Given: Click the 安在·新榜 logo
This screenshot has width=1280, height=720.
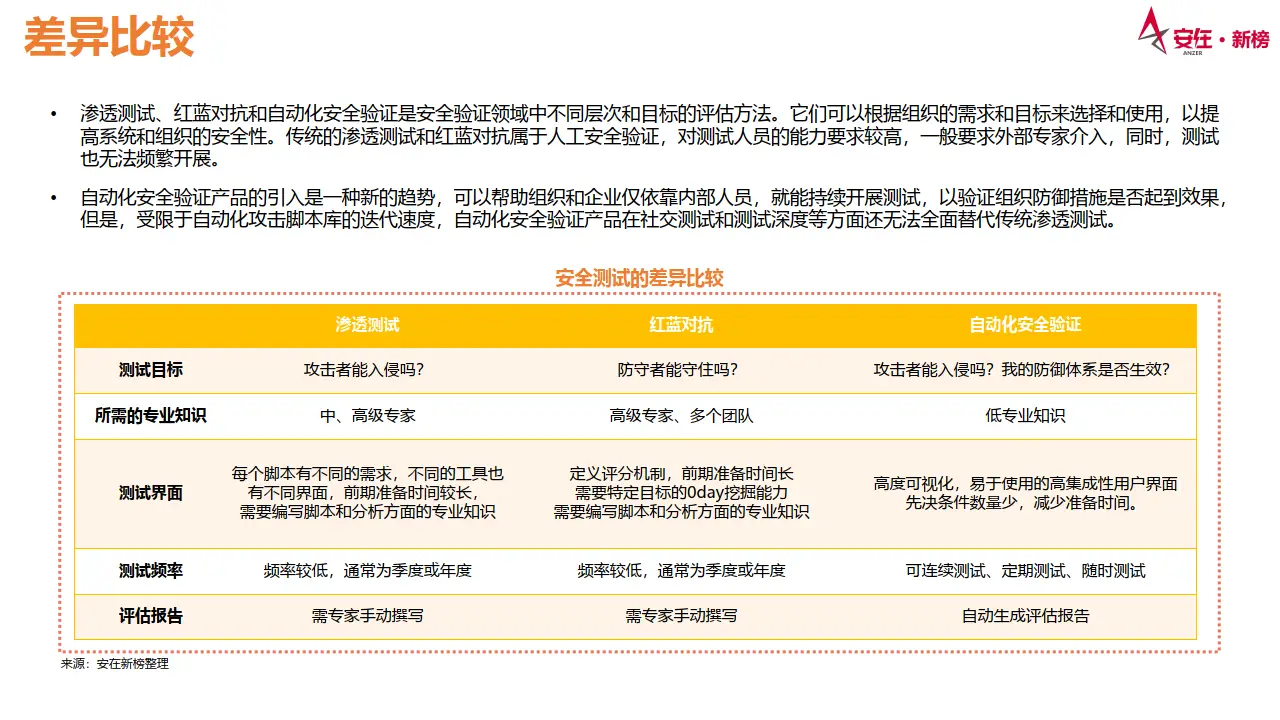Looking at the screenshot, I should (x=1202, y=32).
